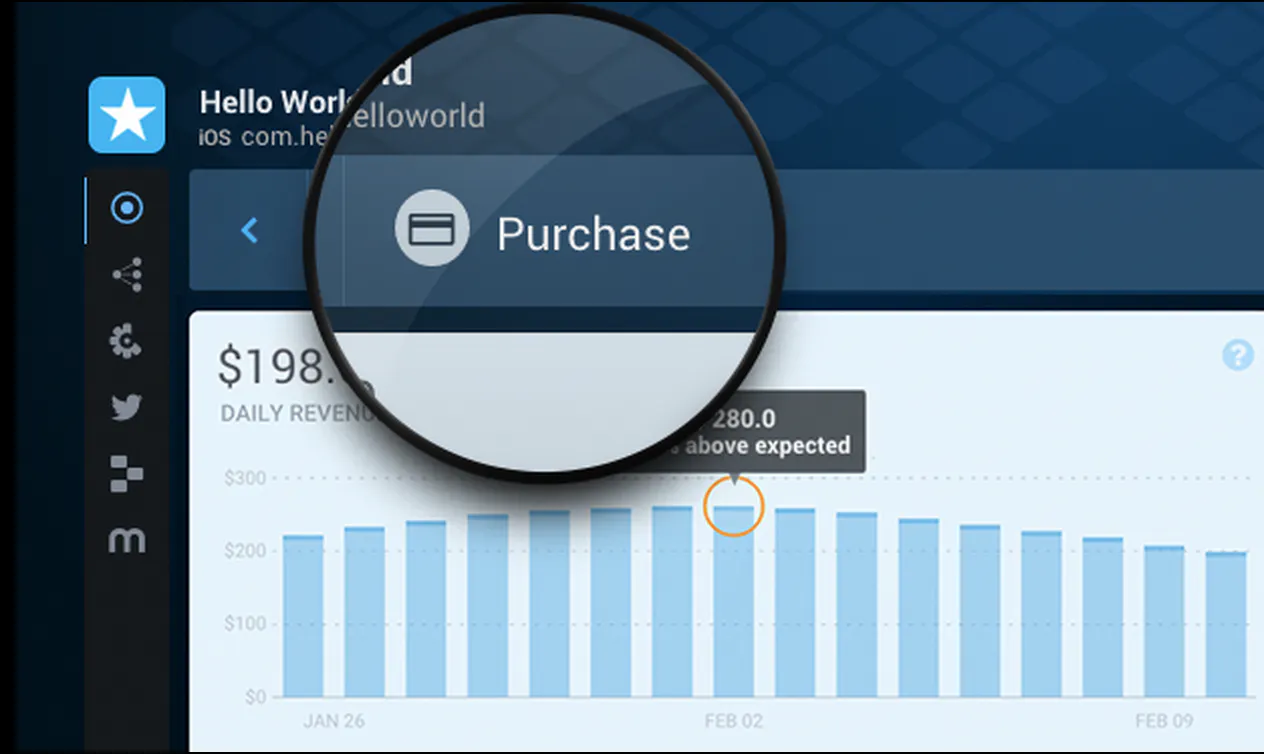Image resolution: width=1264 pixels, height=754 pixels.
Task: Open the letter m sidebar icon
Action: pyautogui.click(x=127, y=541)
